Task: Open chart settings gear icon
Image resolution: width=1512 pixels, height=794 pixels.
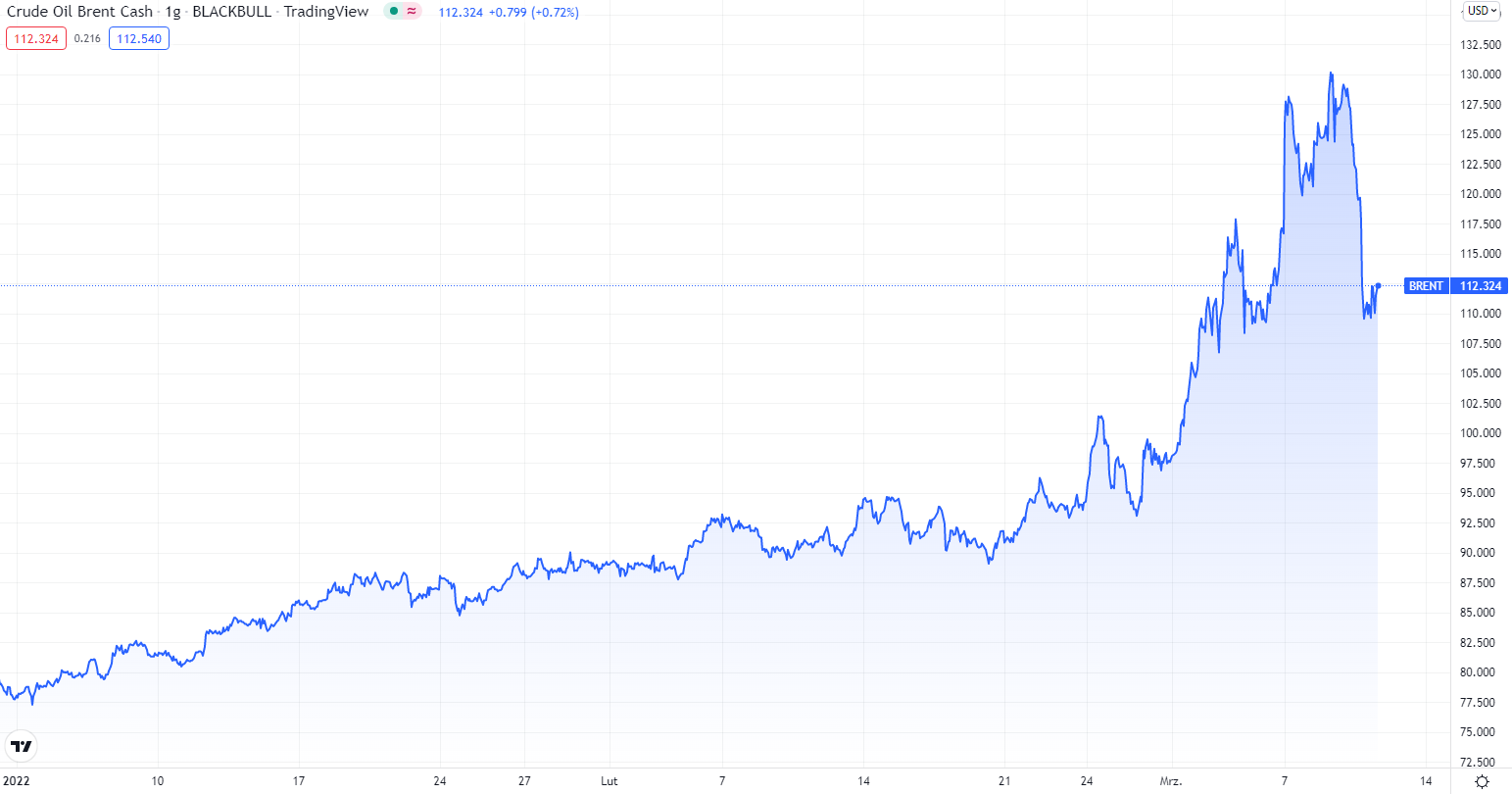Action: [x=1482, y=781]
